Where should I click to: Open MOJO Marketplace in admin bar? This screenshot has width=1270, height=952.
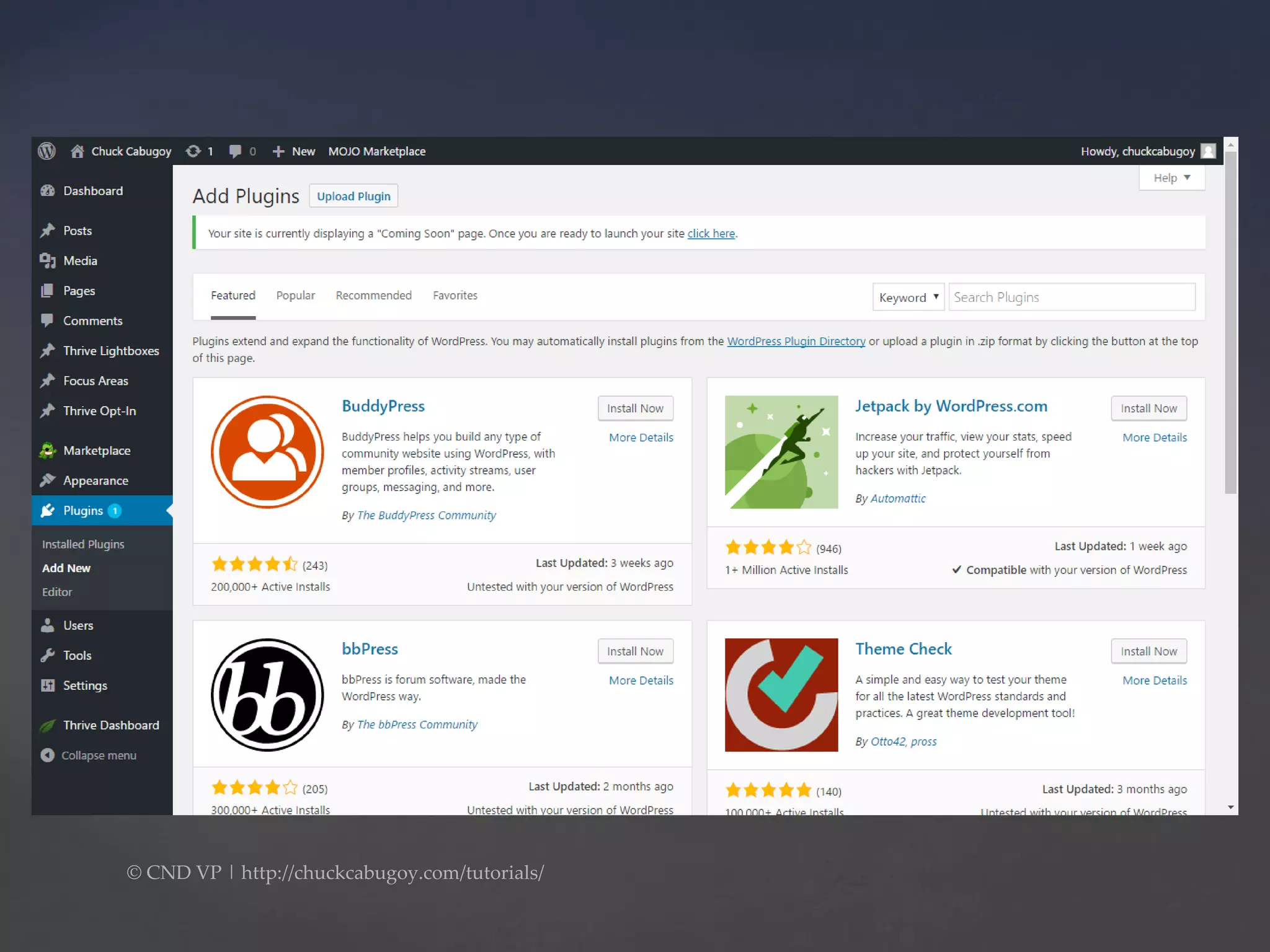click(377, 151)
